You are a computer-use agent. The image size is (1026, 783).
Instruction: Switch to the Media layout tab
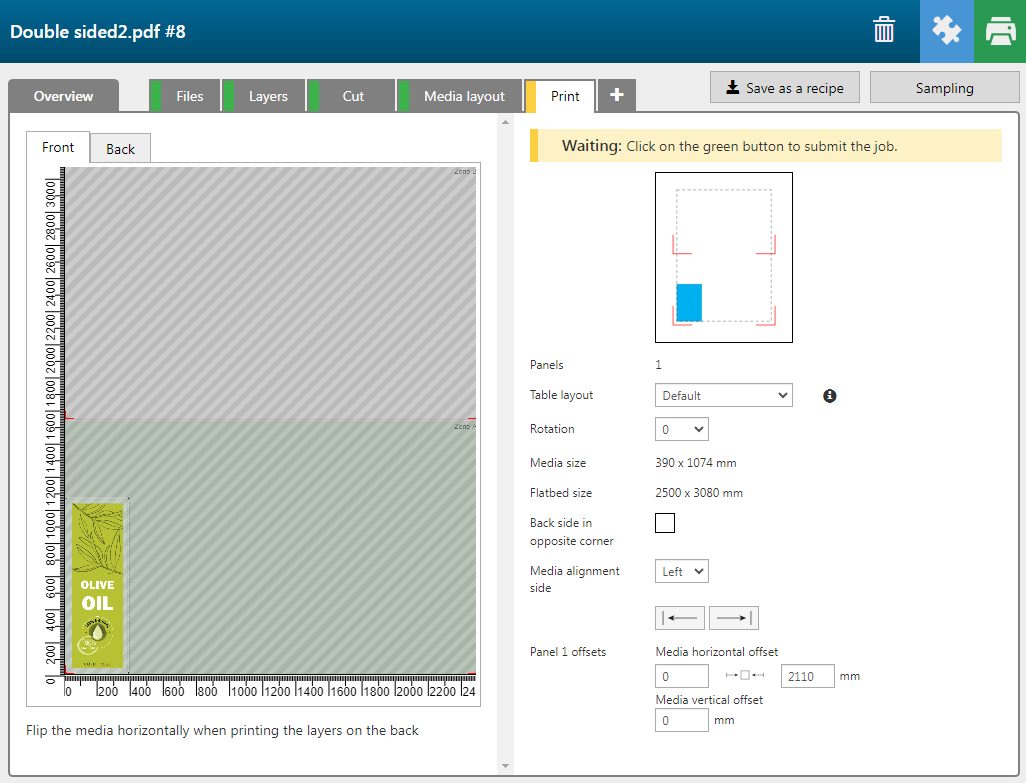click(464, 96)
